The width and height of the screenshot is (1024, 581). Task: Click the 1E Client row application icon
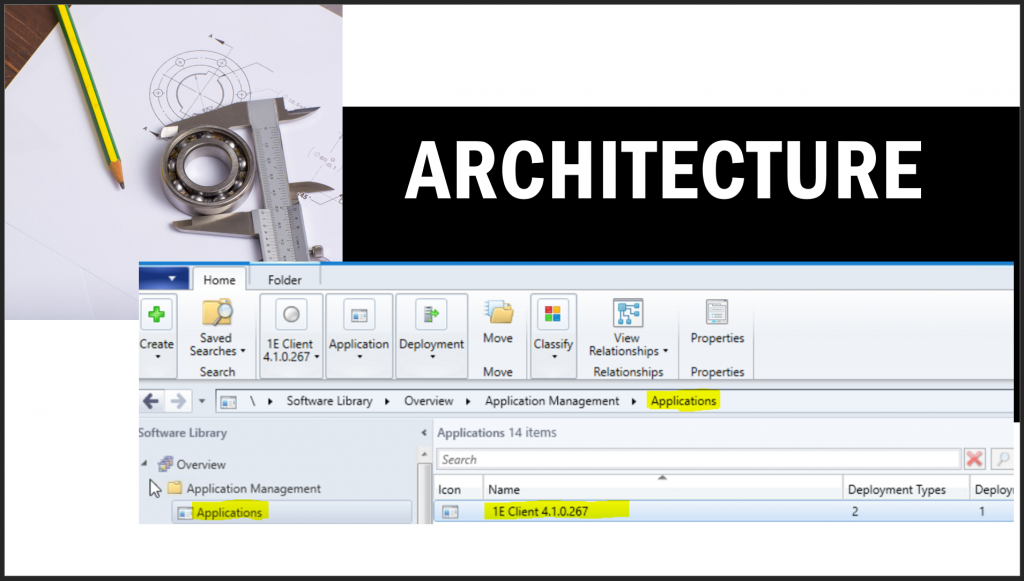[450, 512]
